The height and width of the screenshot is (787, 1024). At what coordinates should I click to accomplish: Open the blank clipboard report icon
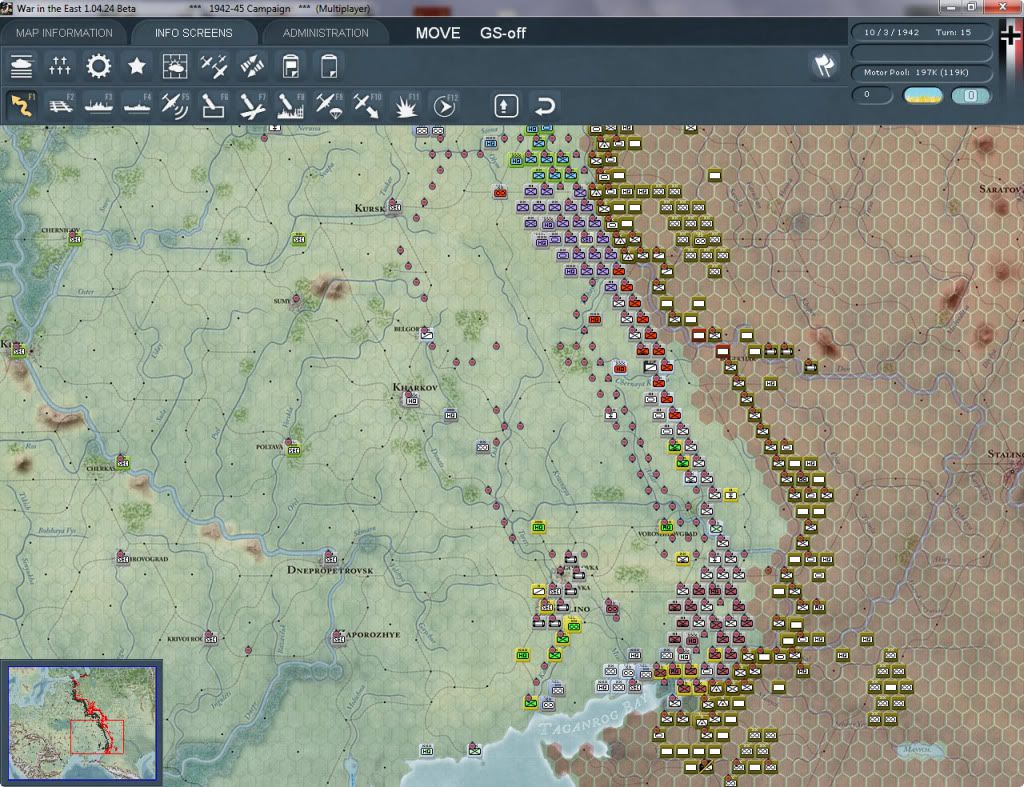[329, 66]
